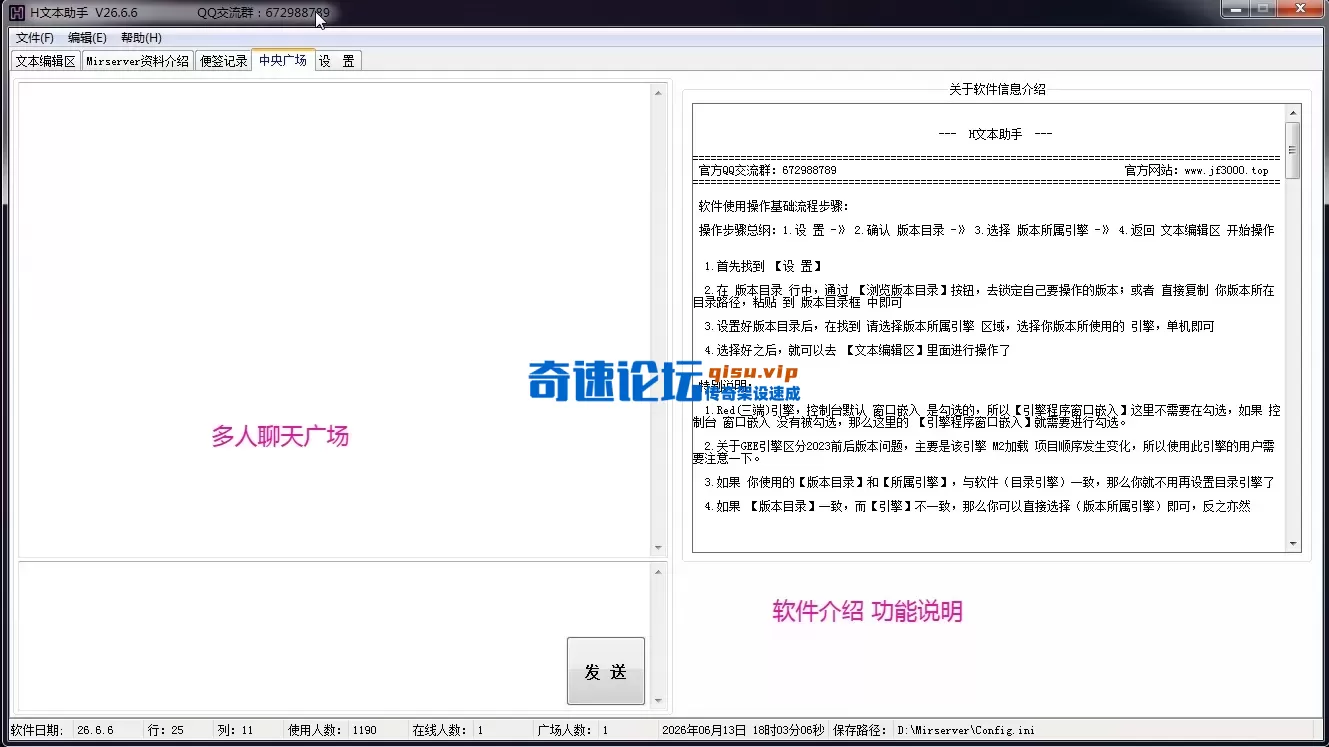The width and height of the screenshot is (1329, 747).
Task: Close the H文本助手 window
Action: (x=1300, y=8)
